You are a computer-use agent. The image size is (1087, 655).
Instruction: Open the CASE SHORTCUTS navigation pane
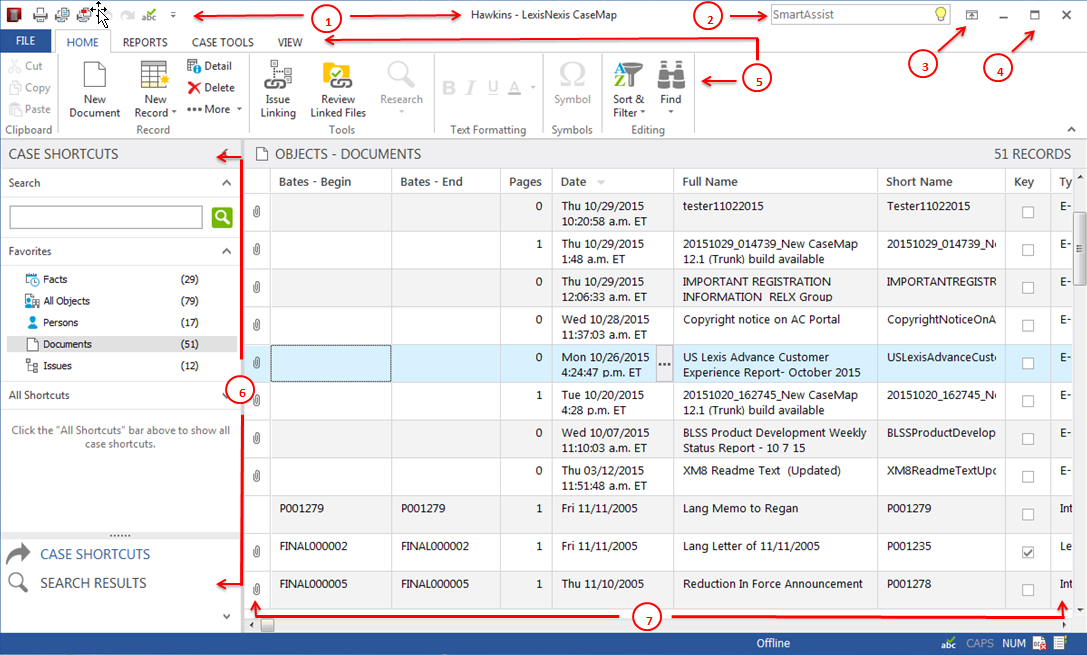tap(94, 554)
